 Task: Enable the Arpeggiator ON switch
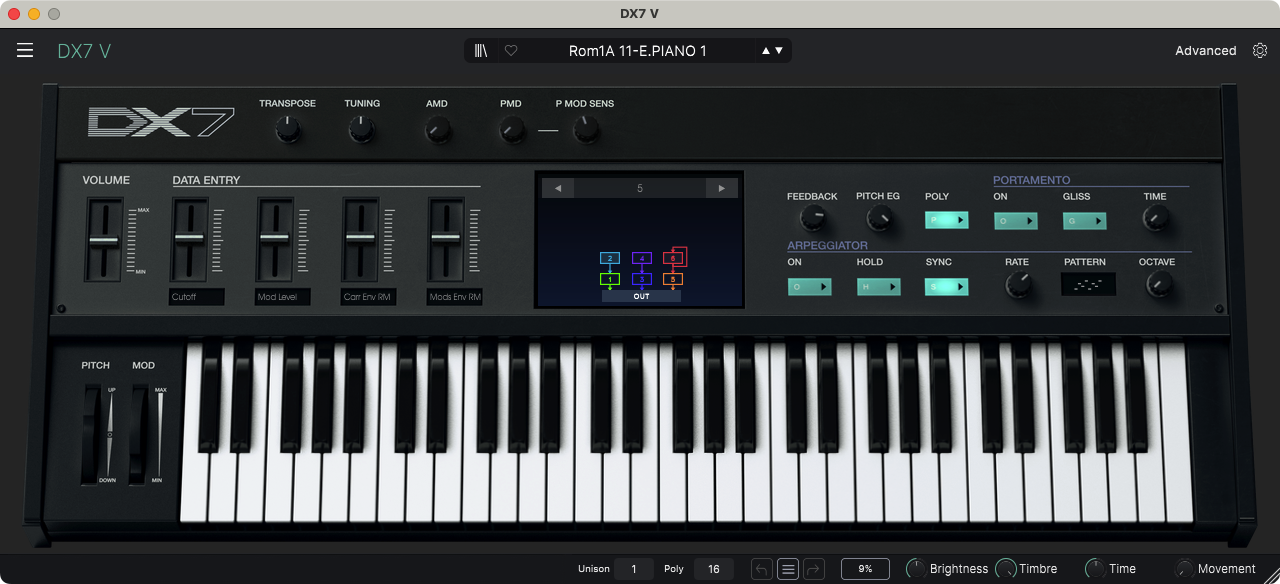809,287
